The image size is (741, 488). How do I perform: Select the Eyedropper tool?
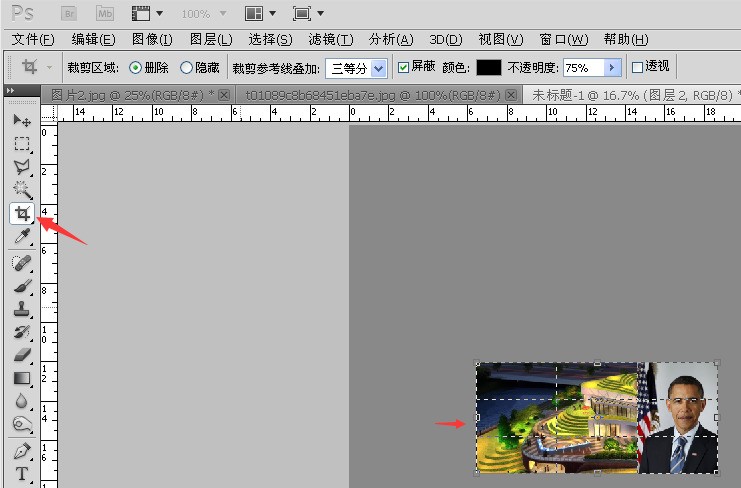pos(22,236)
